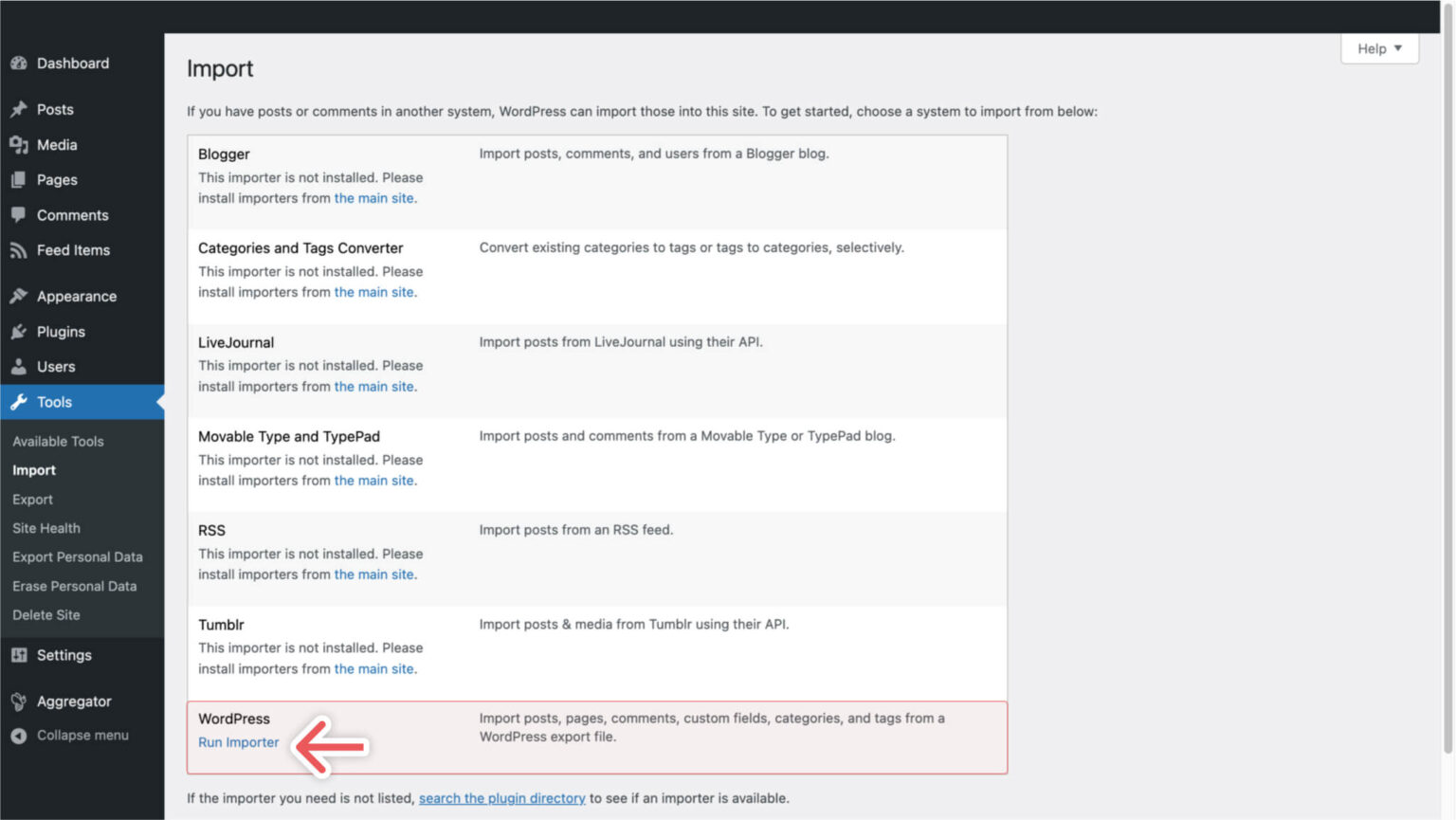
Task: Open Available Tools submenu item
Action: point(58,442)
